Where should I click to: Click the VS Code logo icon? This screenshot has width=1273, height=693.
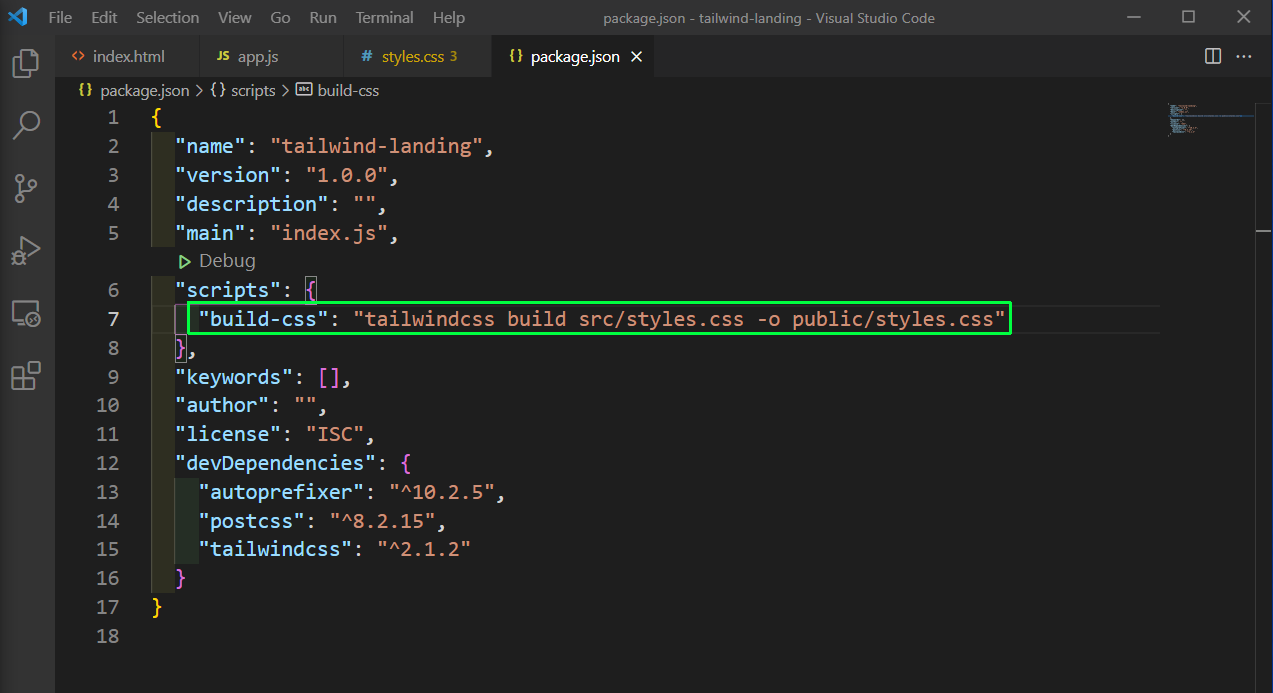[18, 17]
